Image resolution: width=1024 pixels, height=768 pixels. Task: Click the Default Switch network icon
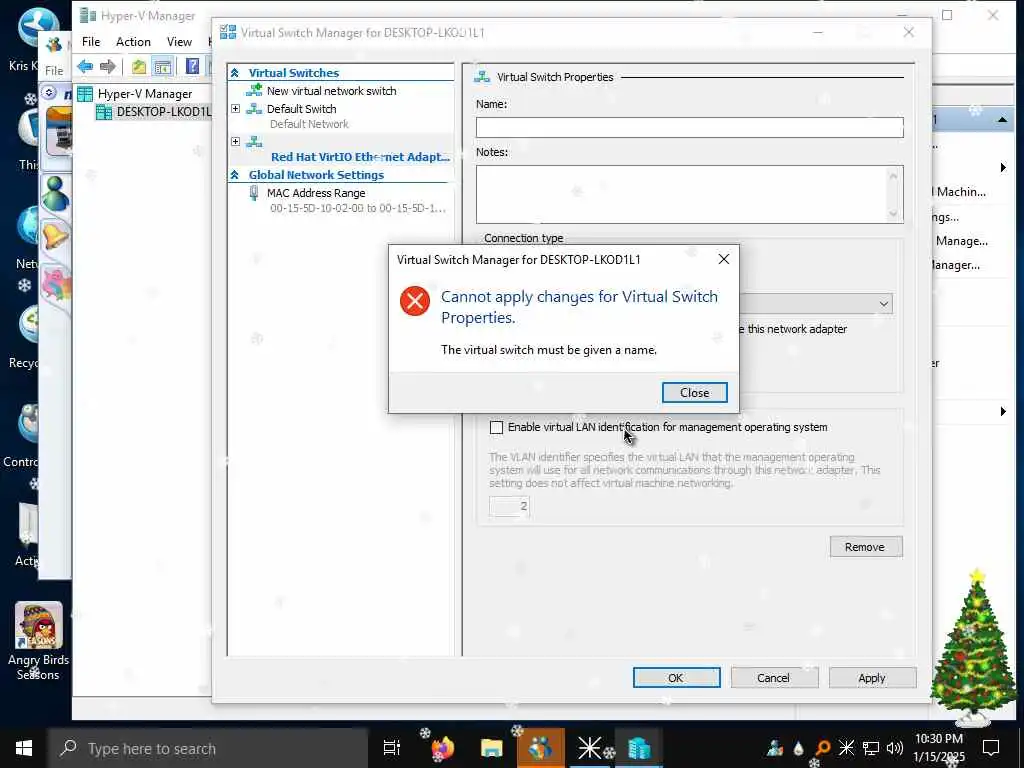point(254,109)
